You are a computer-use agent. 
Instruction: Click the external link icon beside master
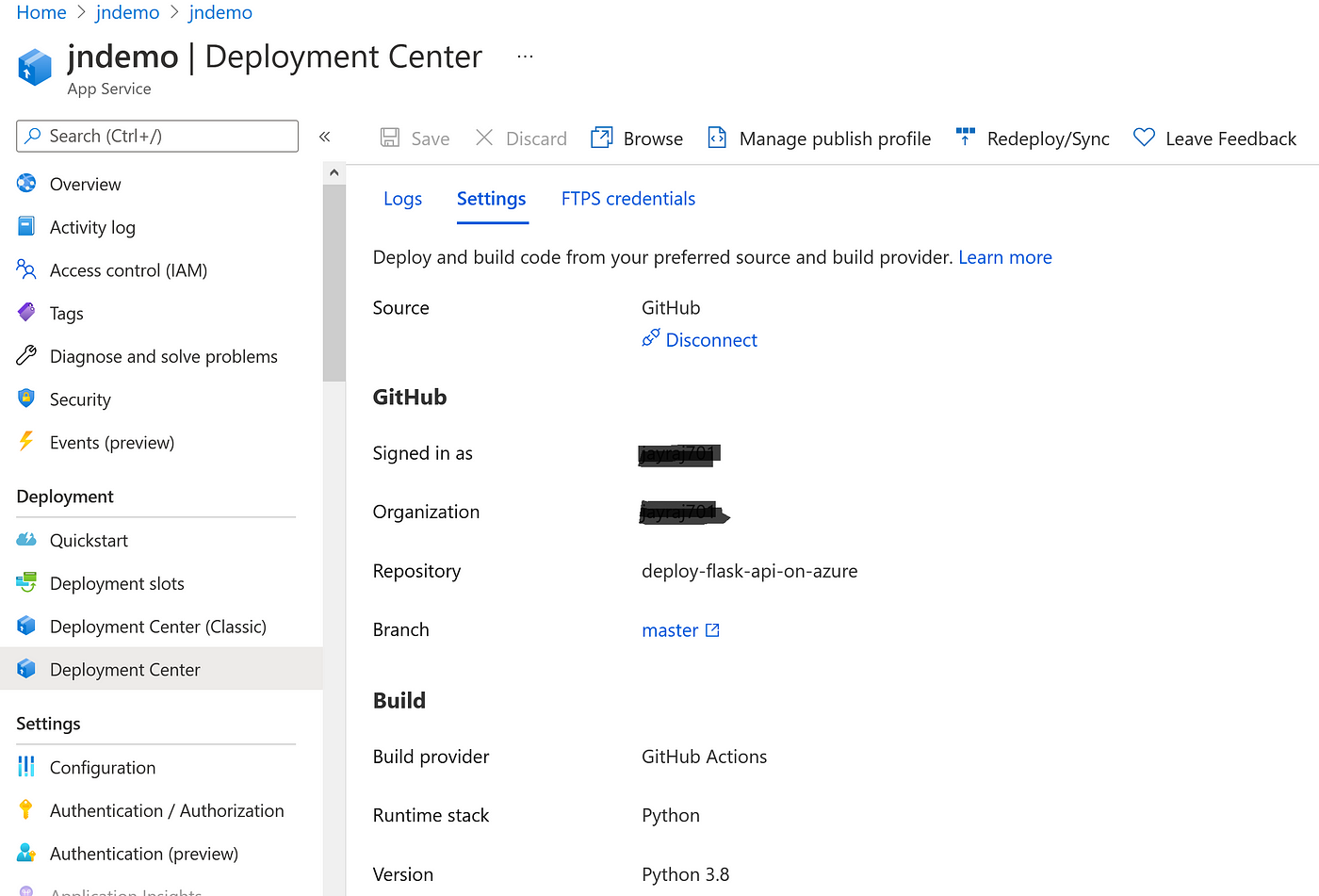pyautogui.click(x=712, y=630)
